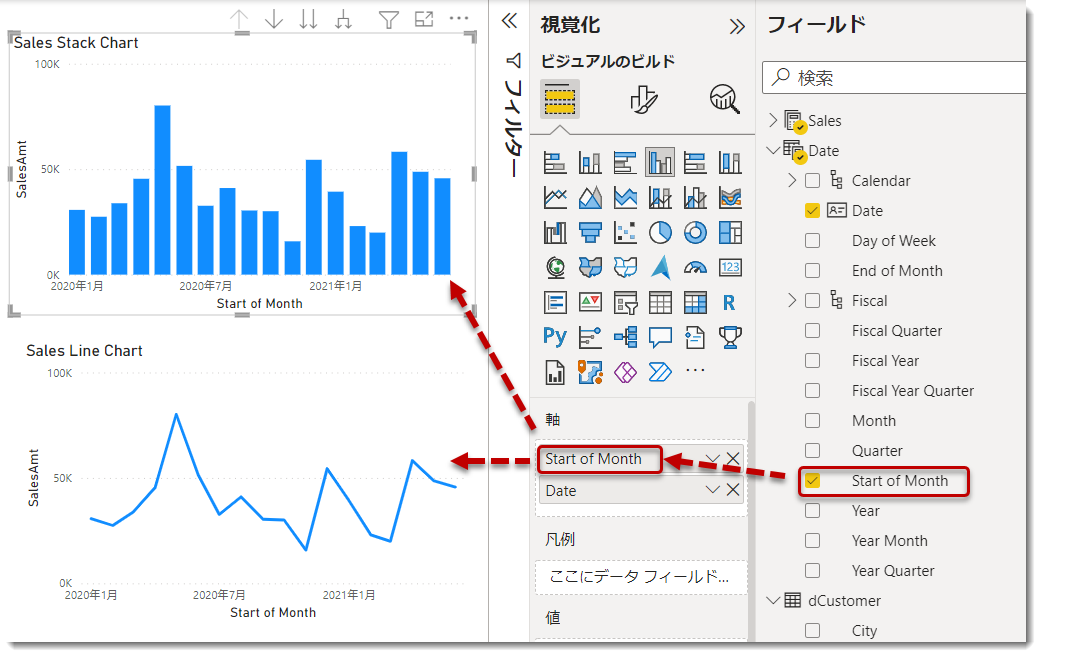1092x660 pixels.
Task: Select the Power Automate visual icon
Action: (660, 372)
